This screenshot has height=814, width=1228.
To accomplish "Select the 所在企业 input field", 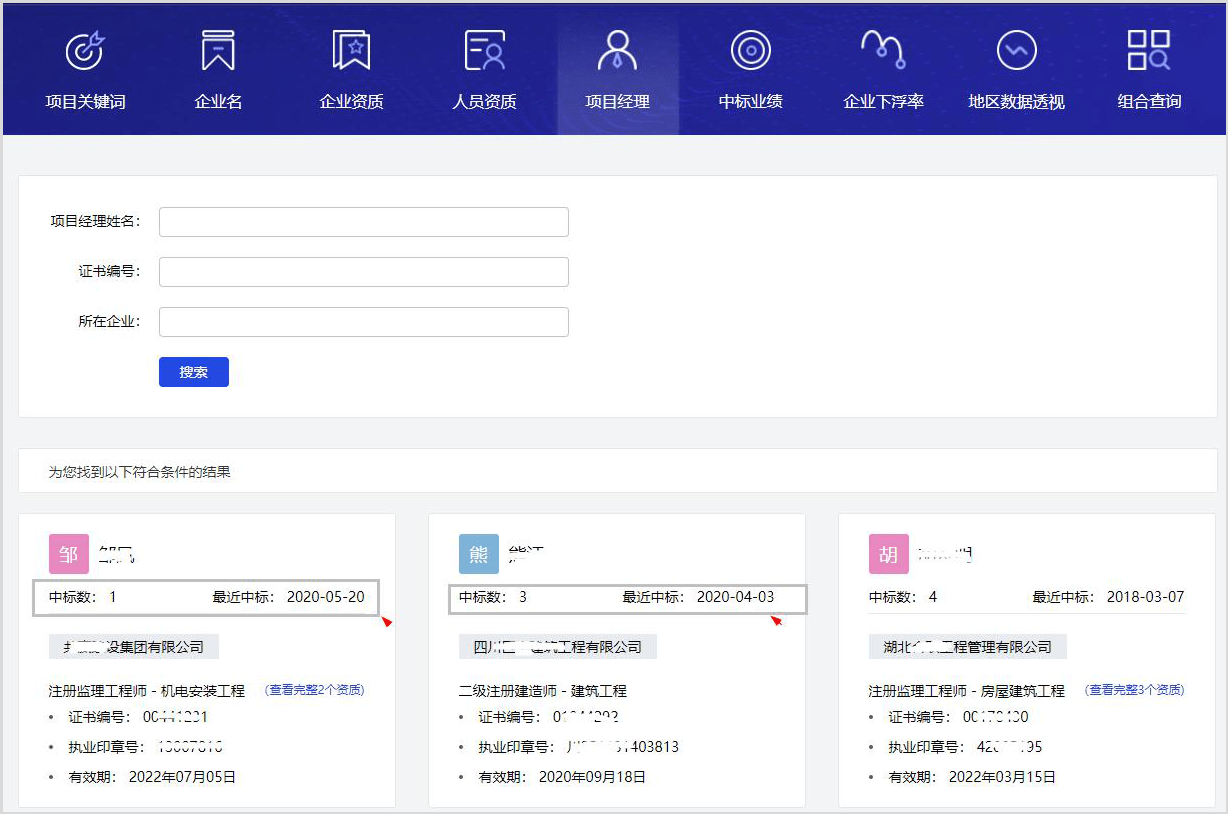I will pos(364,322).
